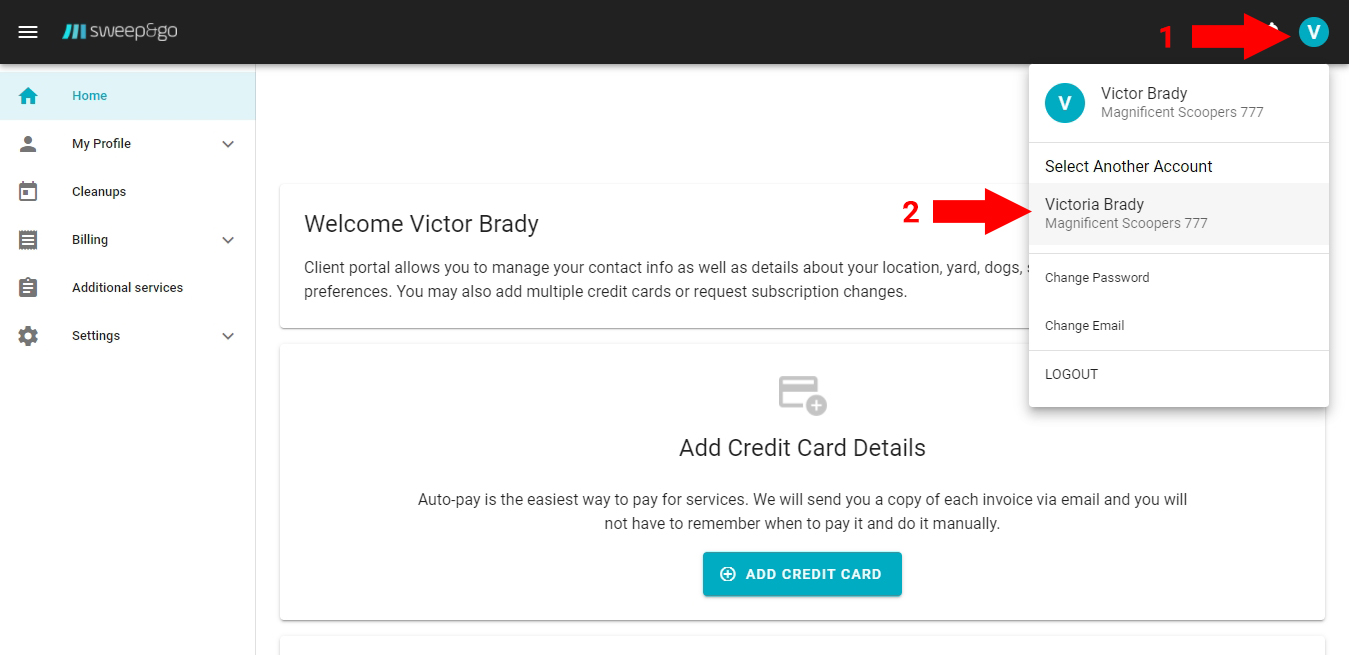This screenshot has height=655, width=1349.
Task: Expand the Settings submenu chevron
Action: [228, 336]
